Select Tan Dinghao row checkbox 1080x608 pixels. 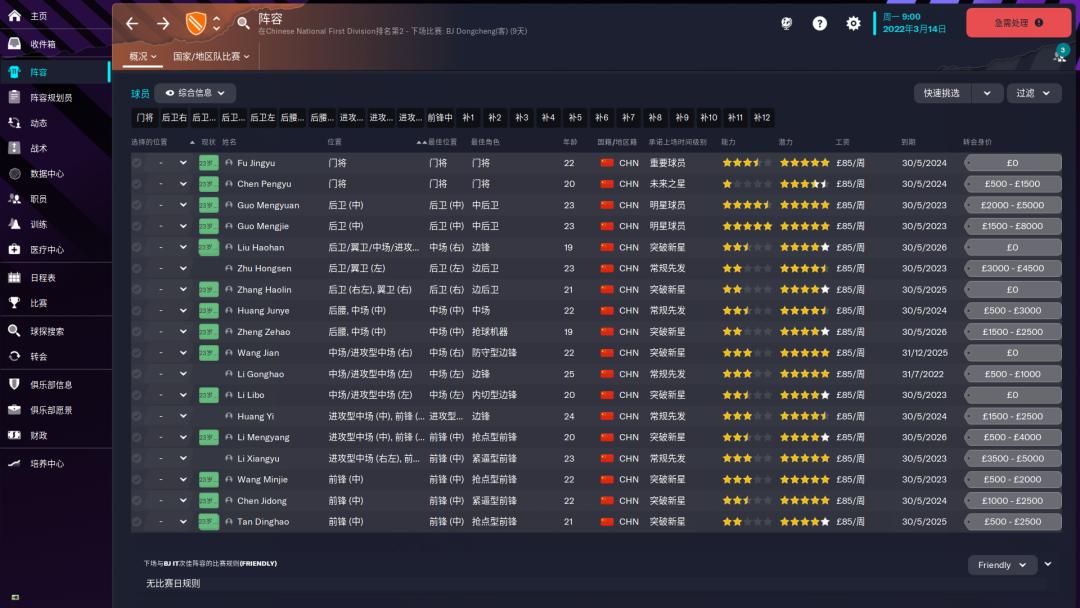coord(137,521)
